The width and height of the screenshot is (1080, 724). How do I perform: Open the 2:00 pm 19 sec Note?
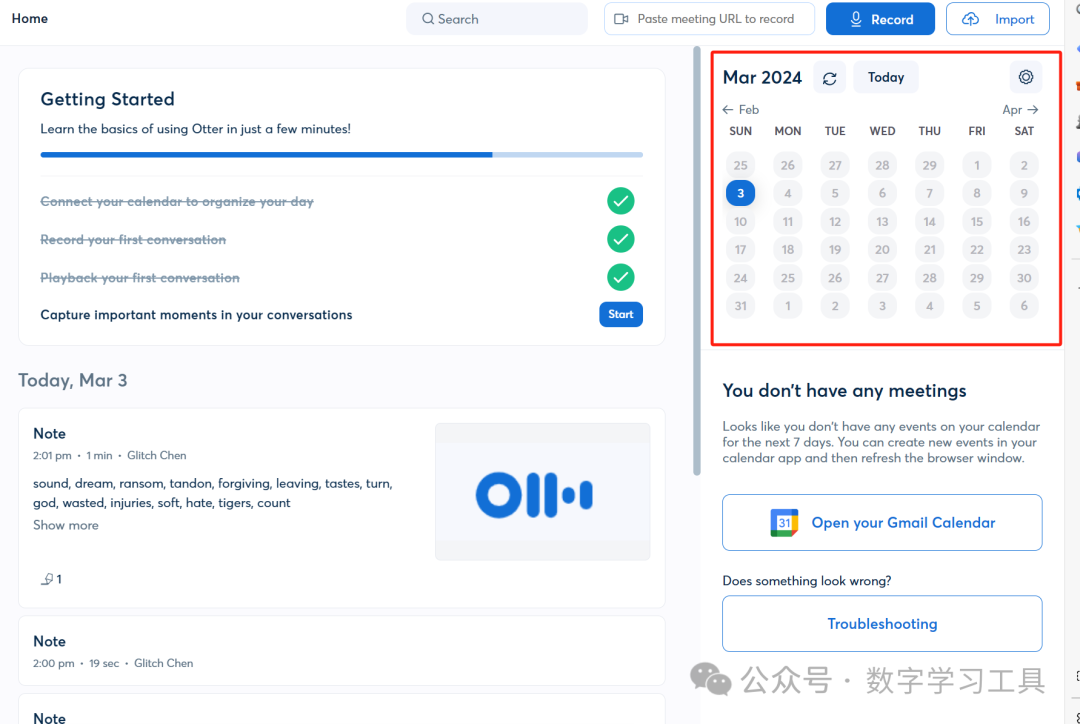tap(342, 651)
